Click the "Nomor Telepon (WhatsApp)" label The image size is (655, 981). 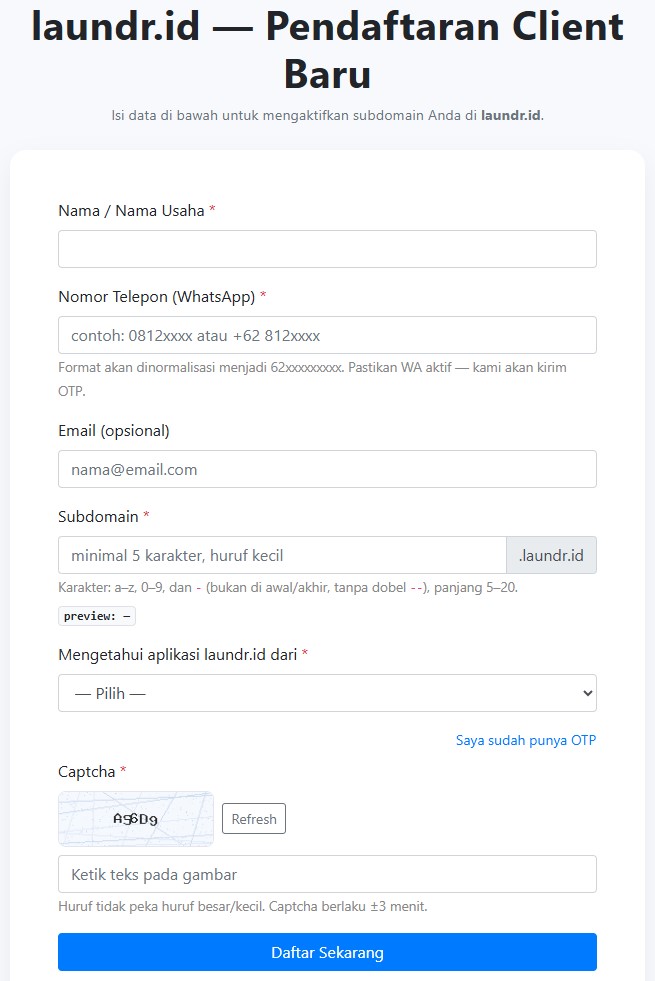(156, 297)
